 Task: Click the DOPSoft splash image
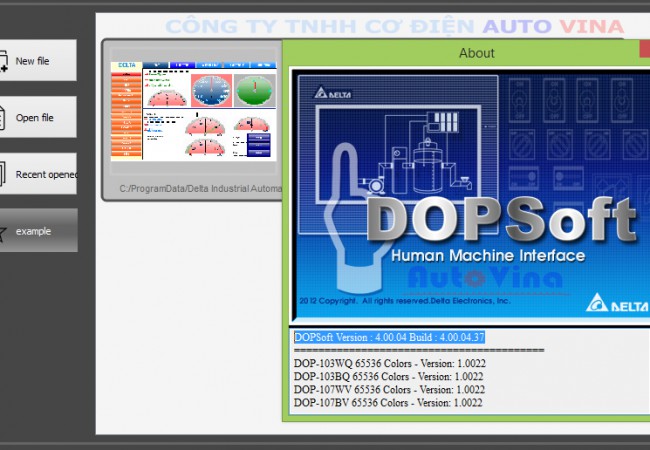(x=471, y=196)
